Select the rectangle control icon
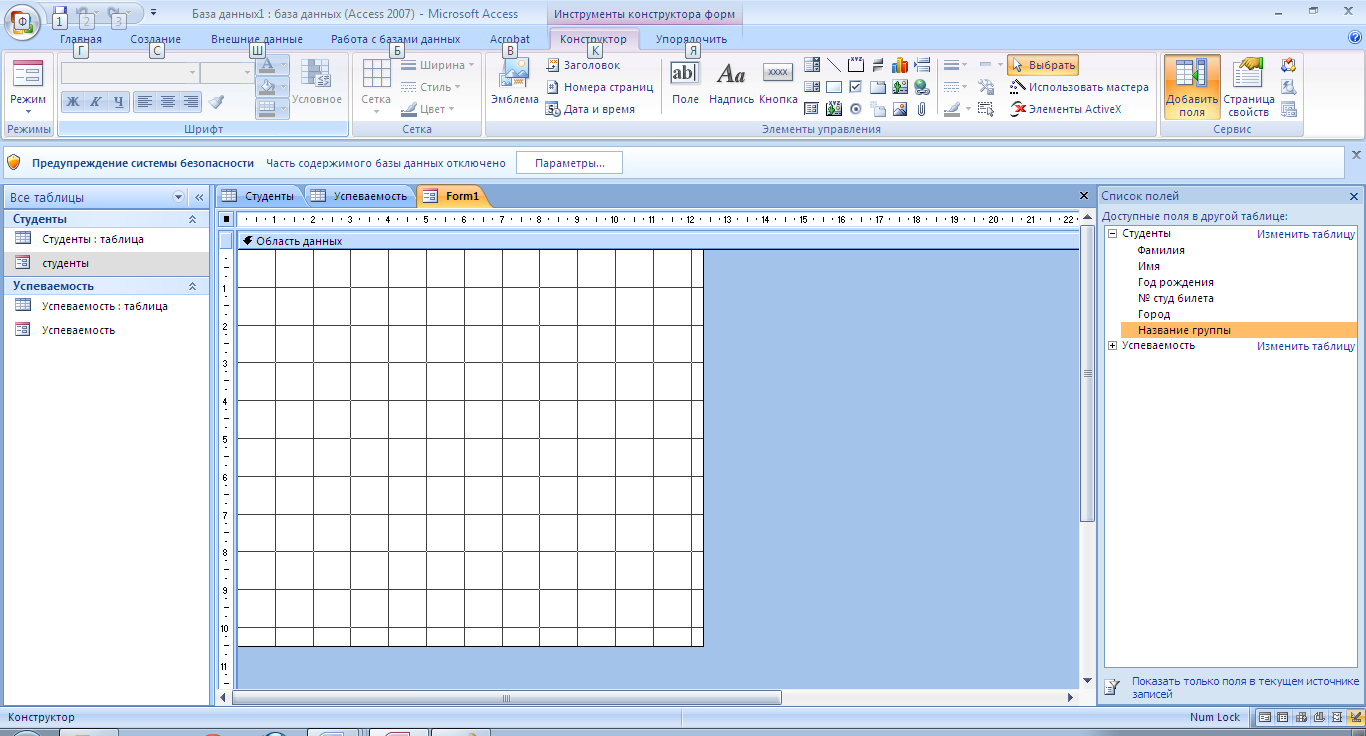This screenshot has height=736, width=1366. 834,87
